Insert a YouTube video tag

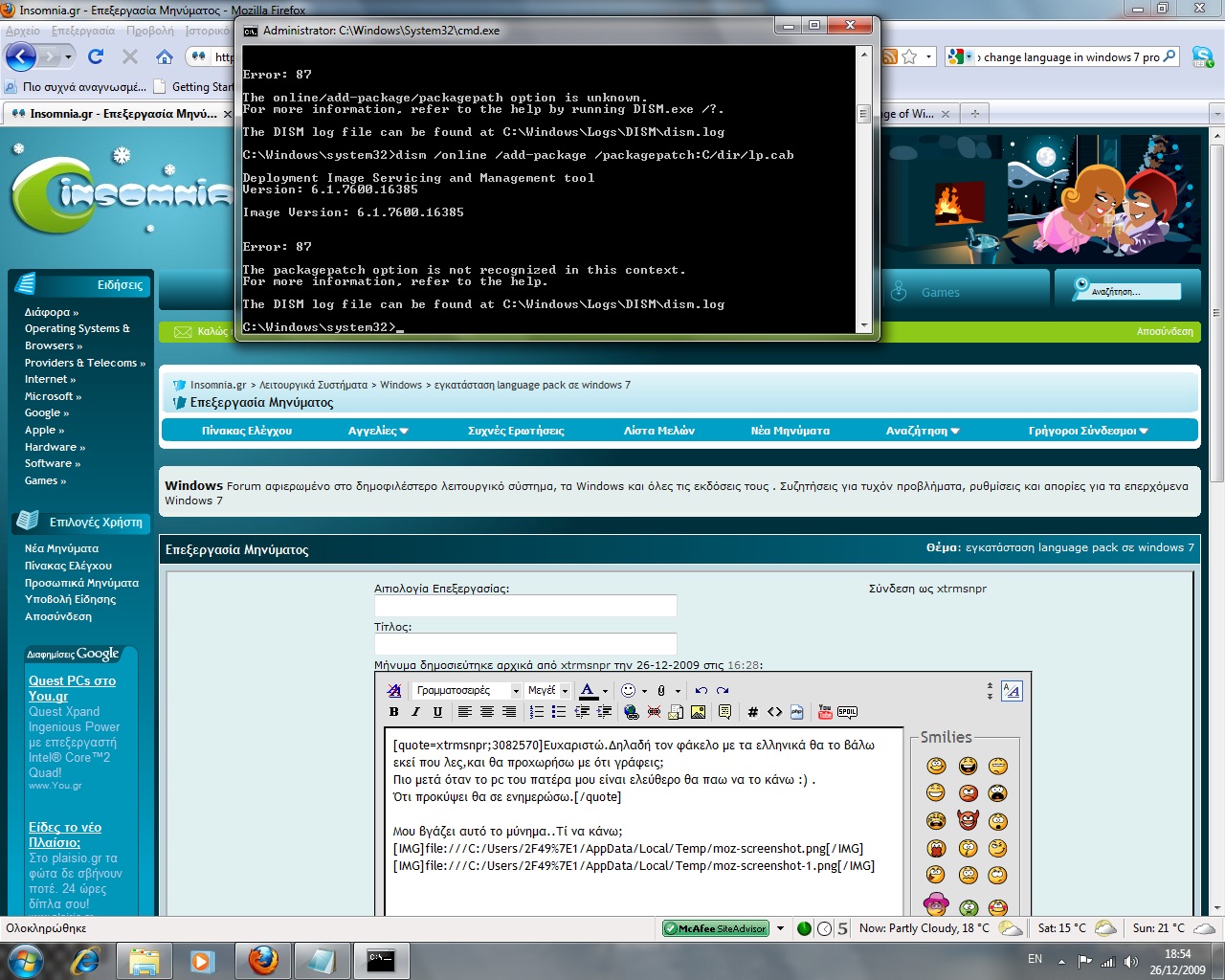(825, 712)
